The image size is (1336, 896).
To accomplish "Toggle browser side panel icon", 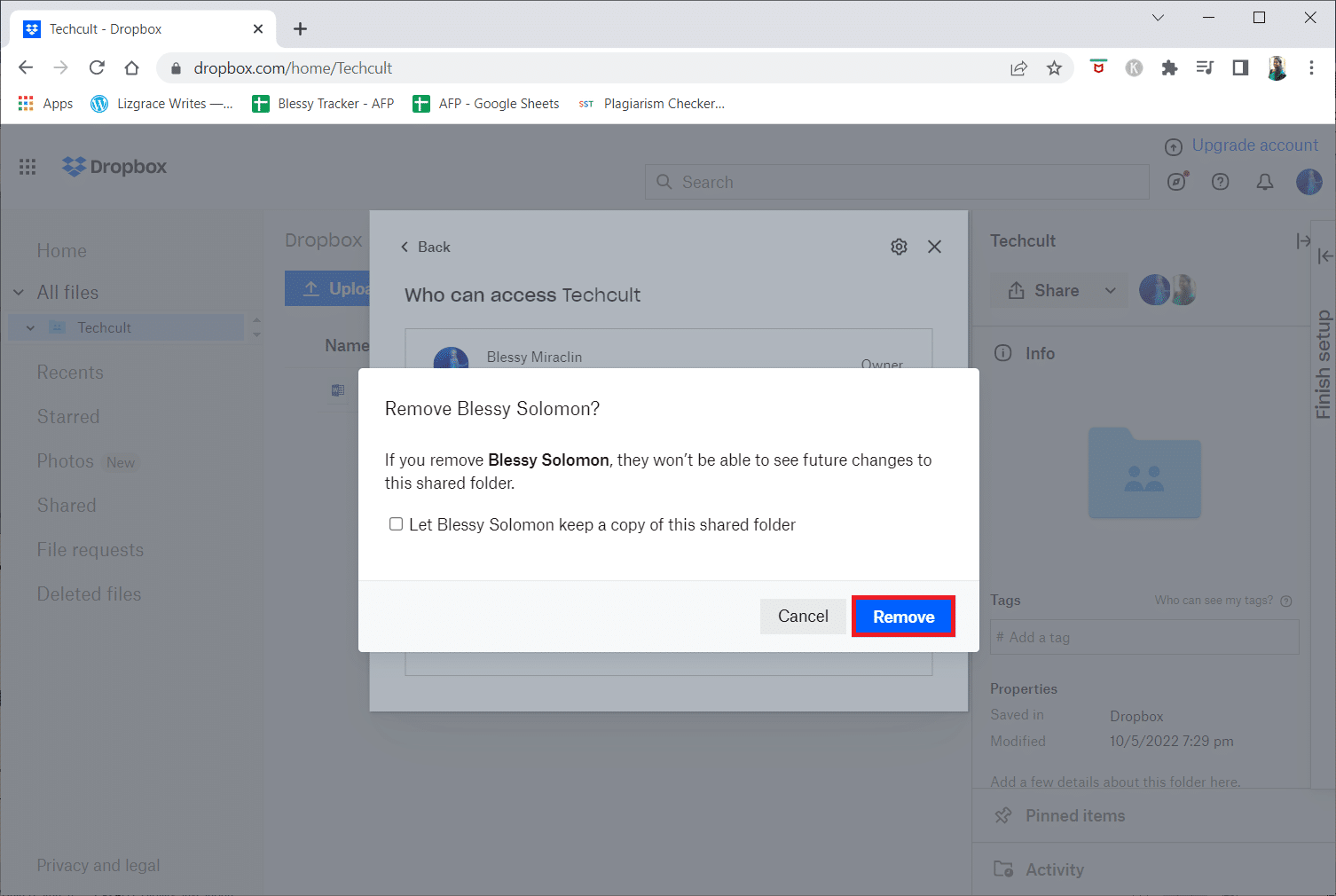I will [x=1240, y=67].
